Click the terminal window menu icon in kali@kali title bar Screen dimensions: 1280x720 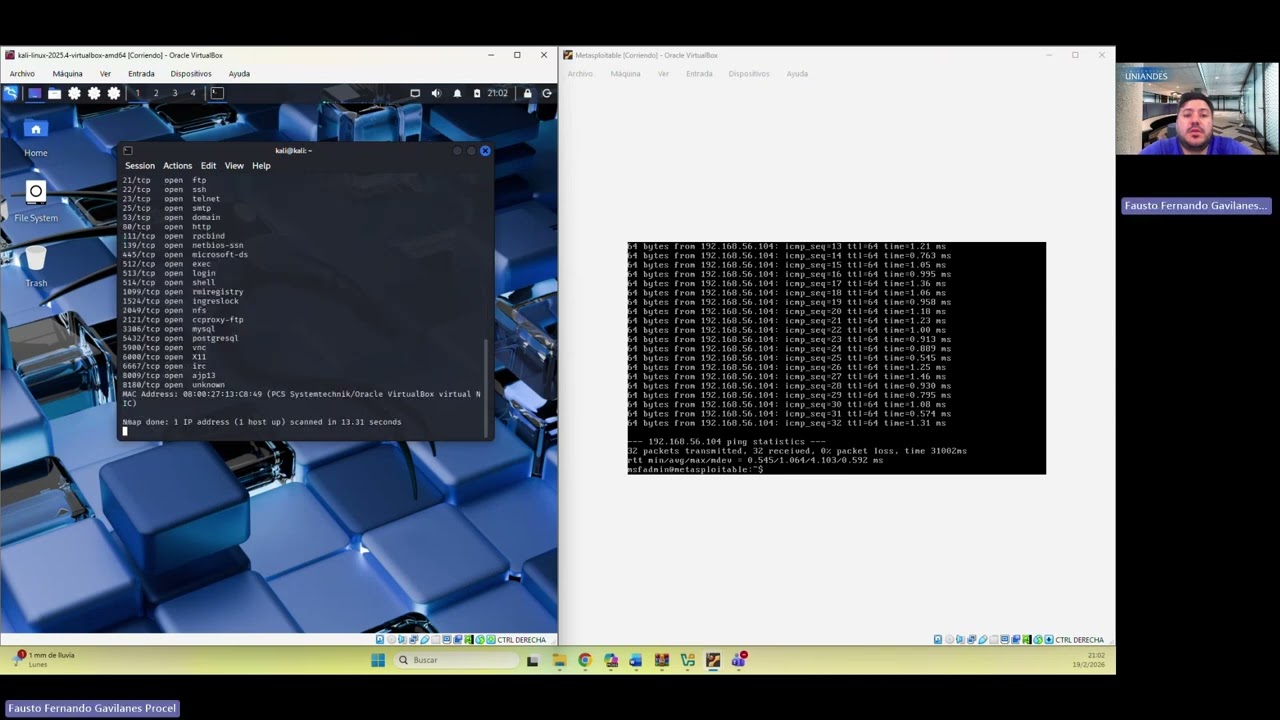[x=128, y=151]
